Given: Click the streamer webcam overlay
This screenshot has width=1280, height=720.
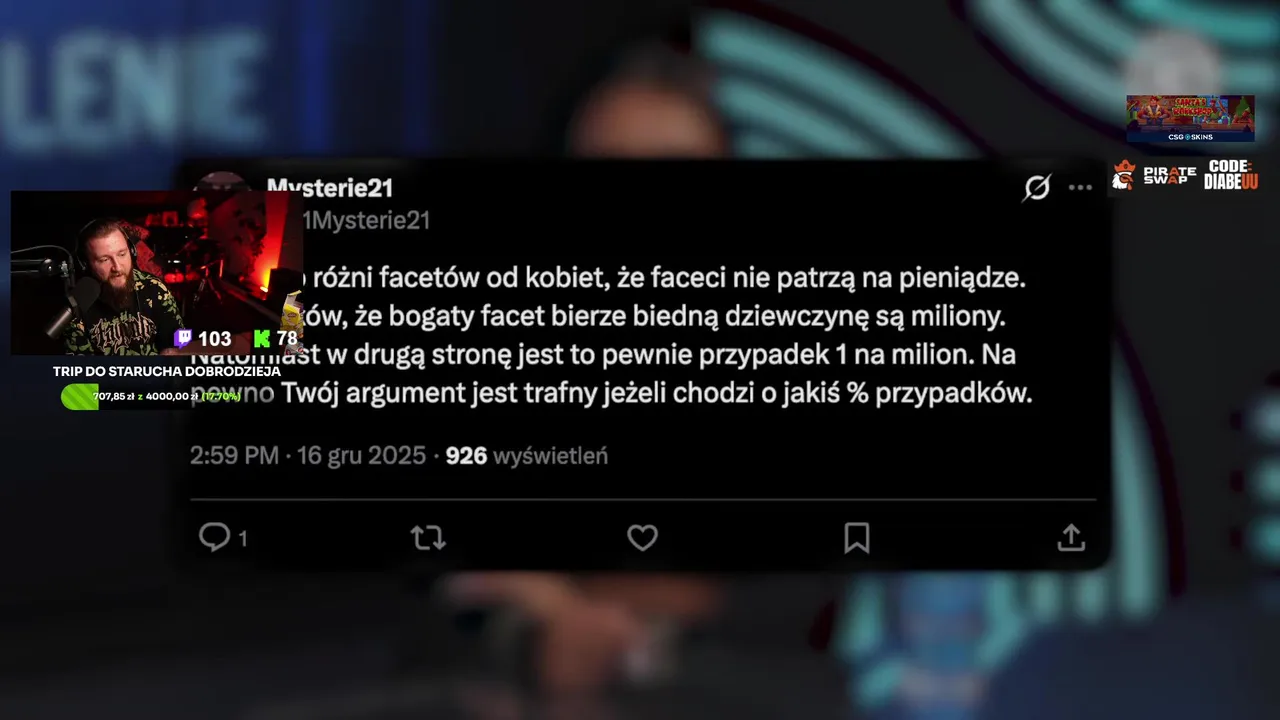Looking at the screenshot, I should tap(156, 273).
